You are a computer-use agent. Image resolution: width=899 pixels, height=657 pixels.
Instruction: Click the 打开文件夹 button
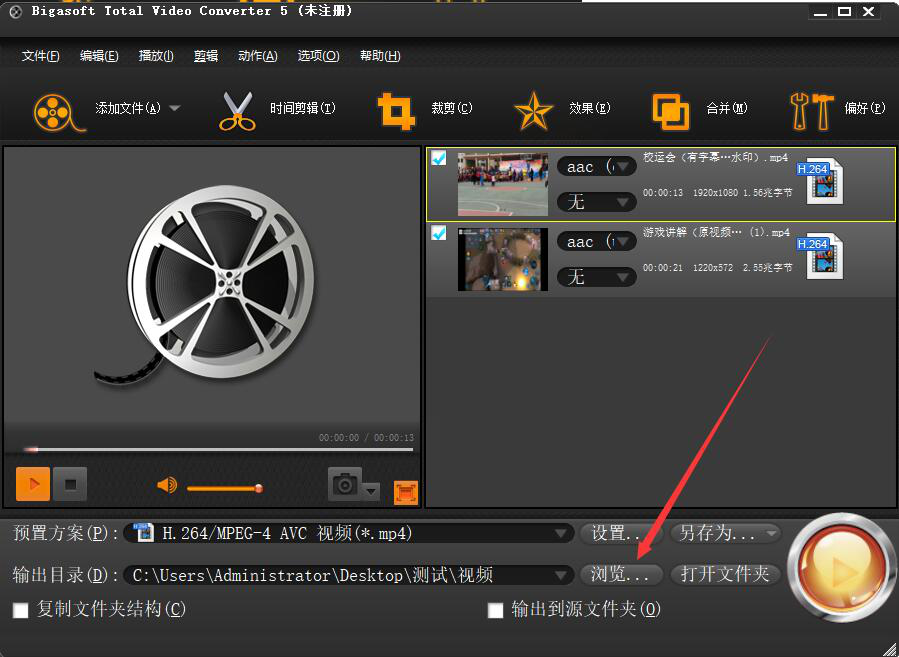pos(725,574)
